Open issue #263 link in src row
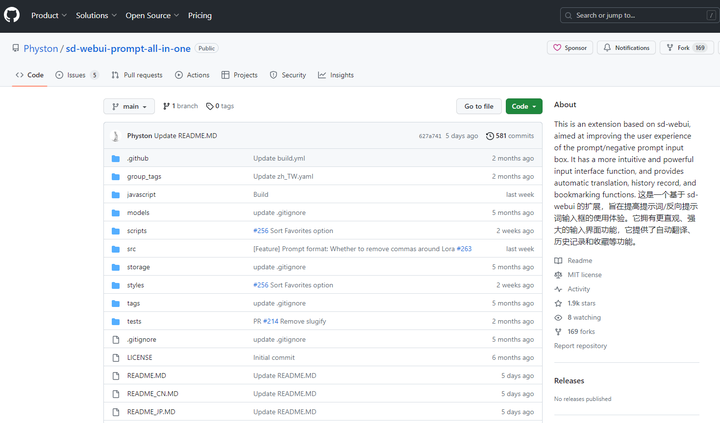This screenshot has height=423, width=720. pyautogui.click(x=464, y=249)
